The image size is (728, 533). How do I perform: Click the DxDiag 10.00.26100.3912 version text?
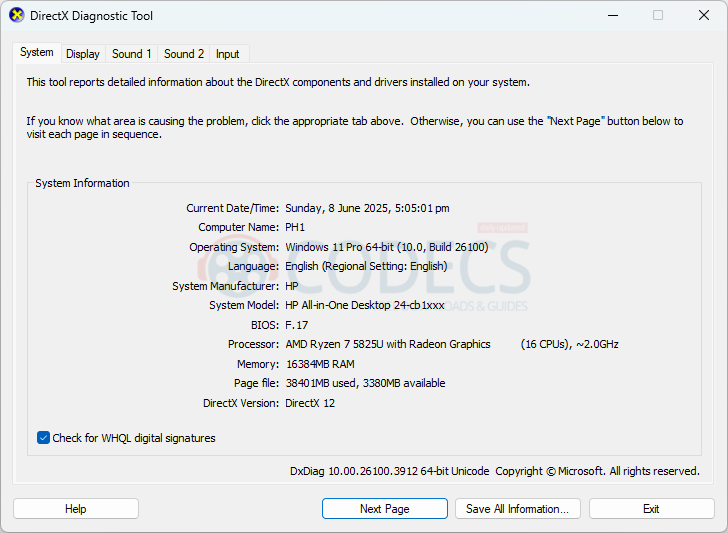coord(390,471)
